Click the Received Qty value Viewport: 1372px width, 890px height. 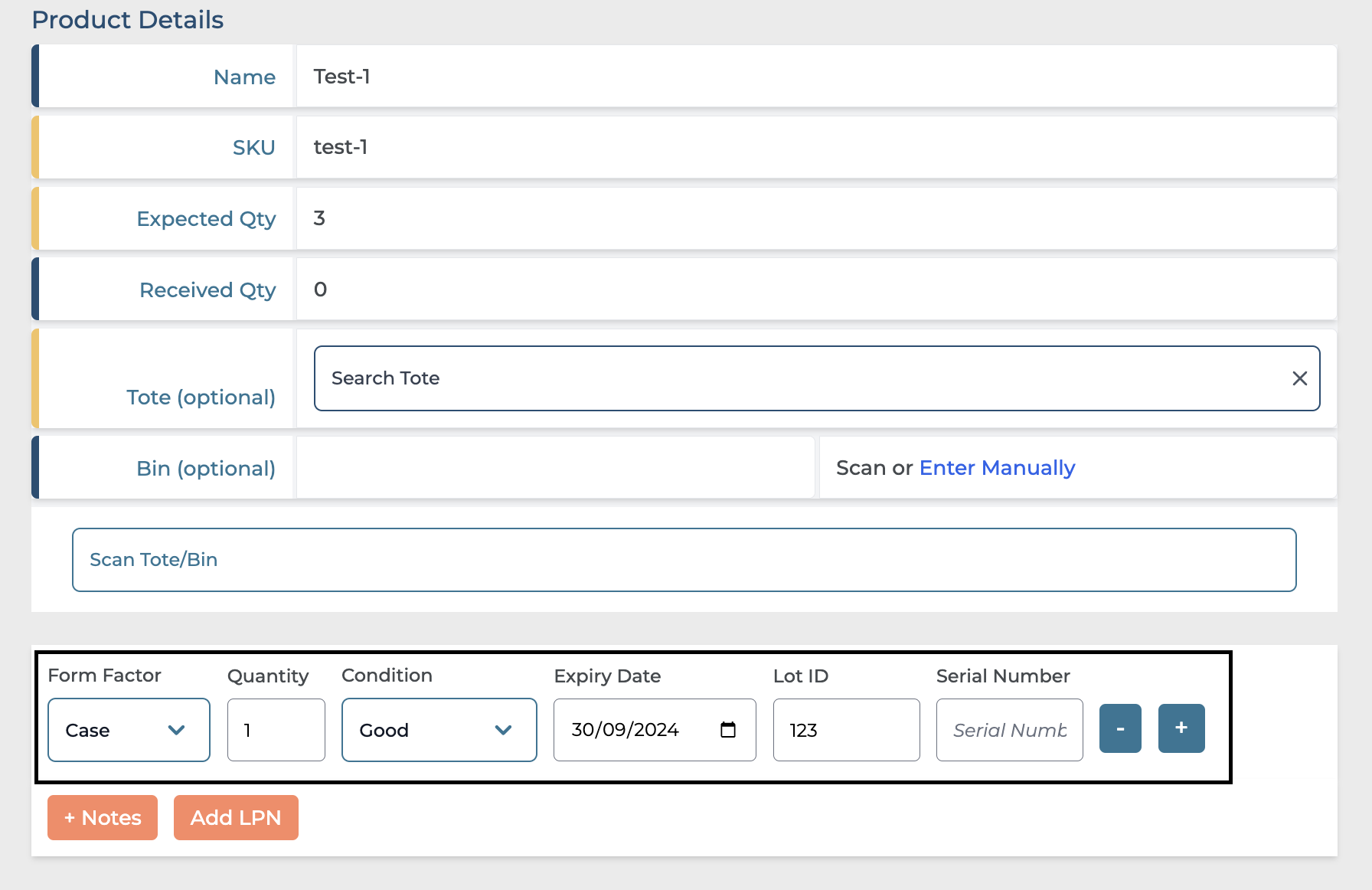coord(320,290)
